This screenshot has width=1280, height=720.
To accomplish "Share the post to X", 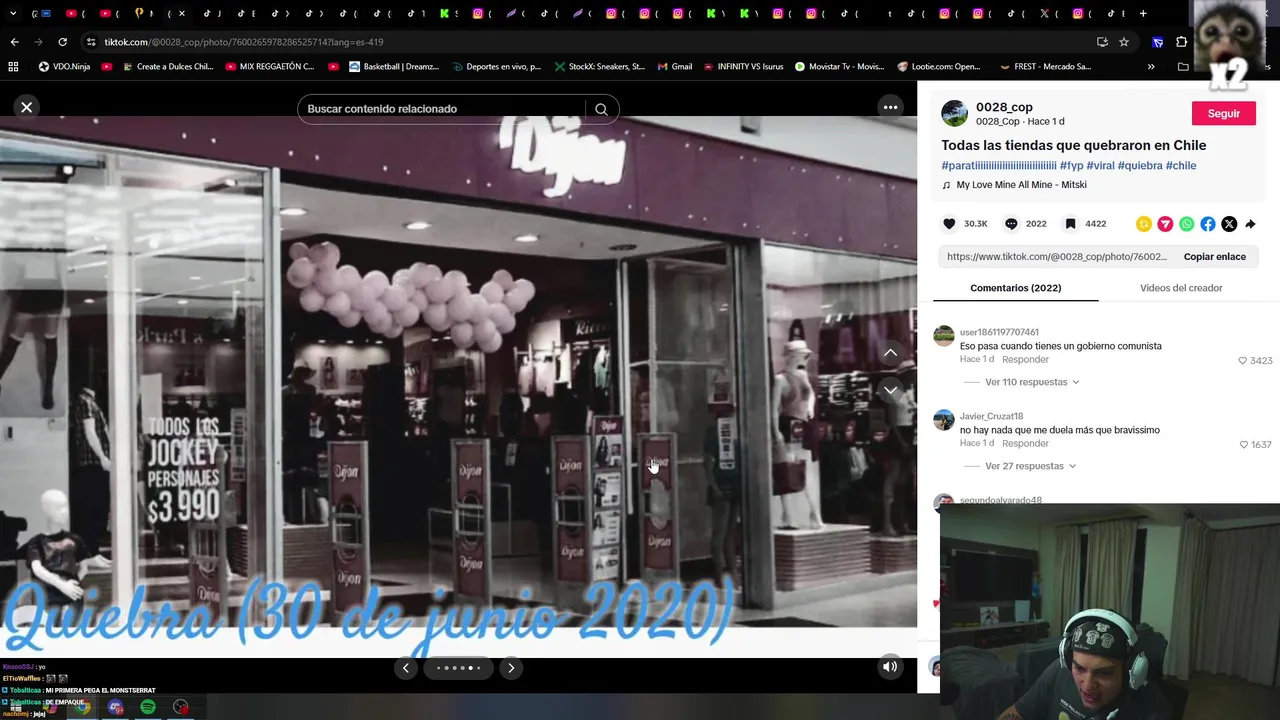I will 1229,224.
